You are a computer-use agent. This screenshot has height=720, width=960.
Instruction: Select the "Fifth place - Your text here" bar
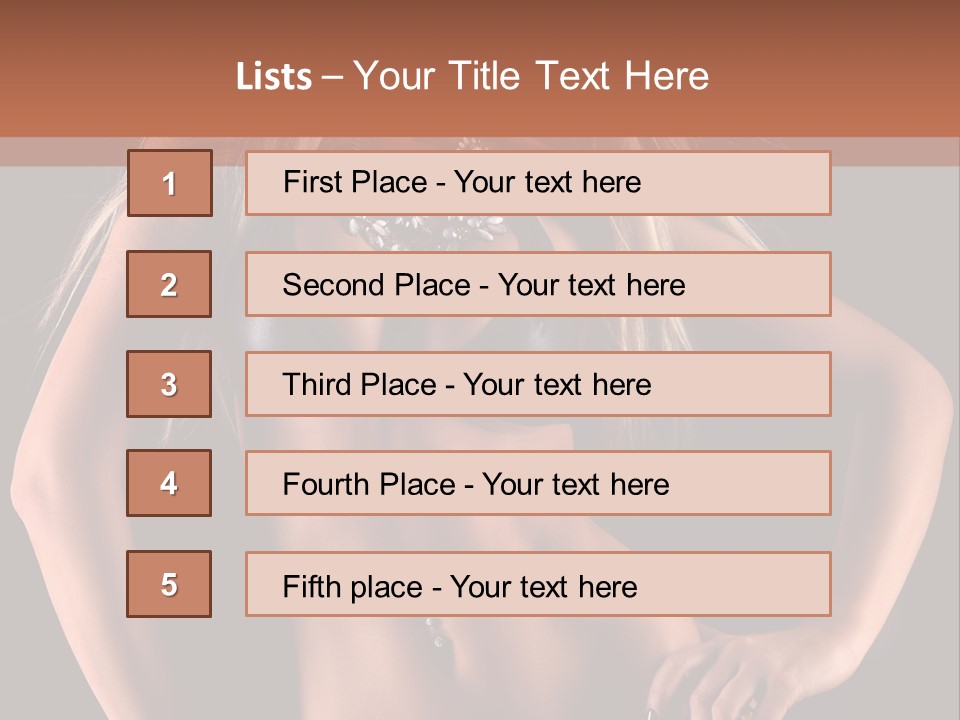[538, 584]
